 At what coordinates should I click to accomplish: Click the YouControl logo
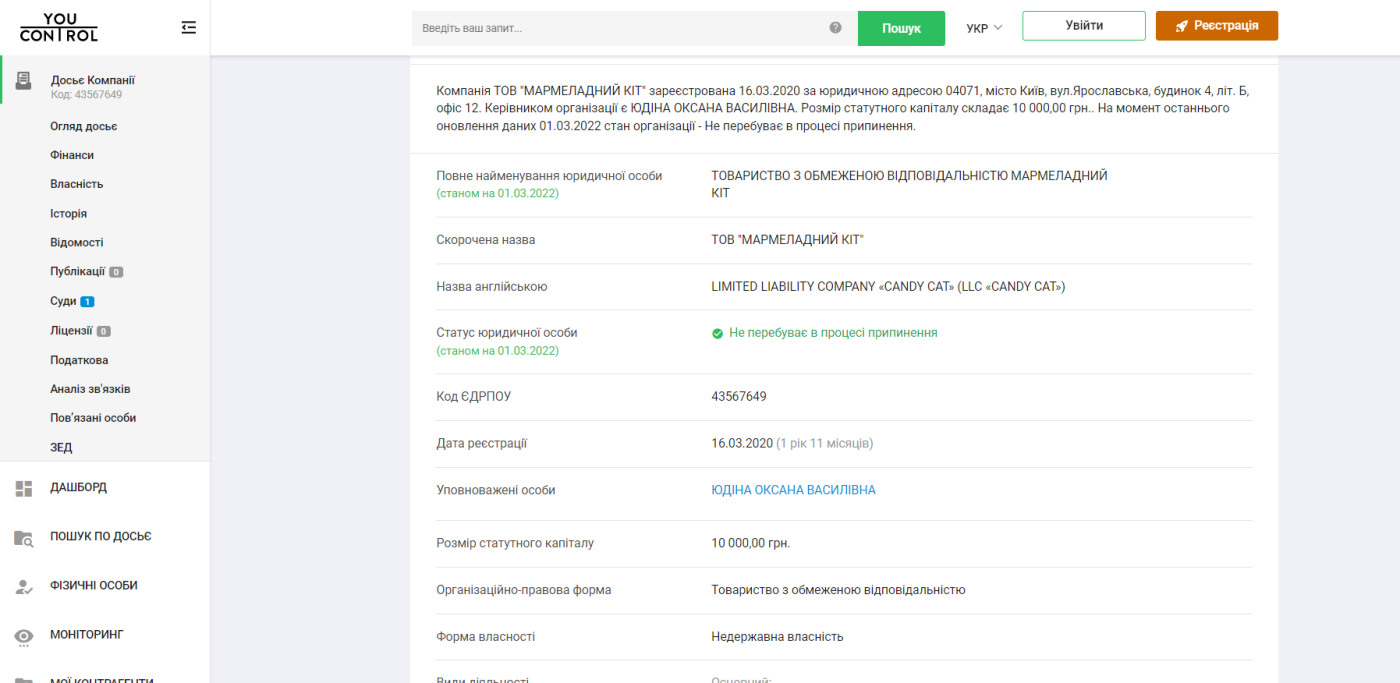click(x=59, y=28)
